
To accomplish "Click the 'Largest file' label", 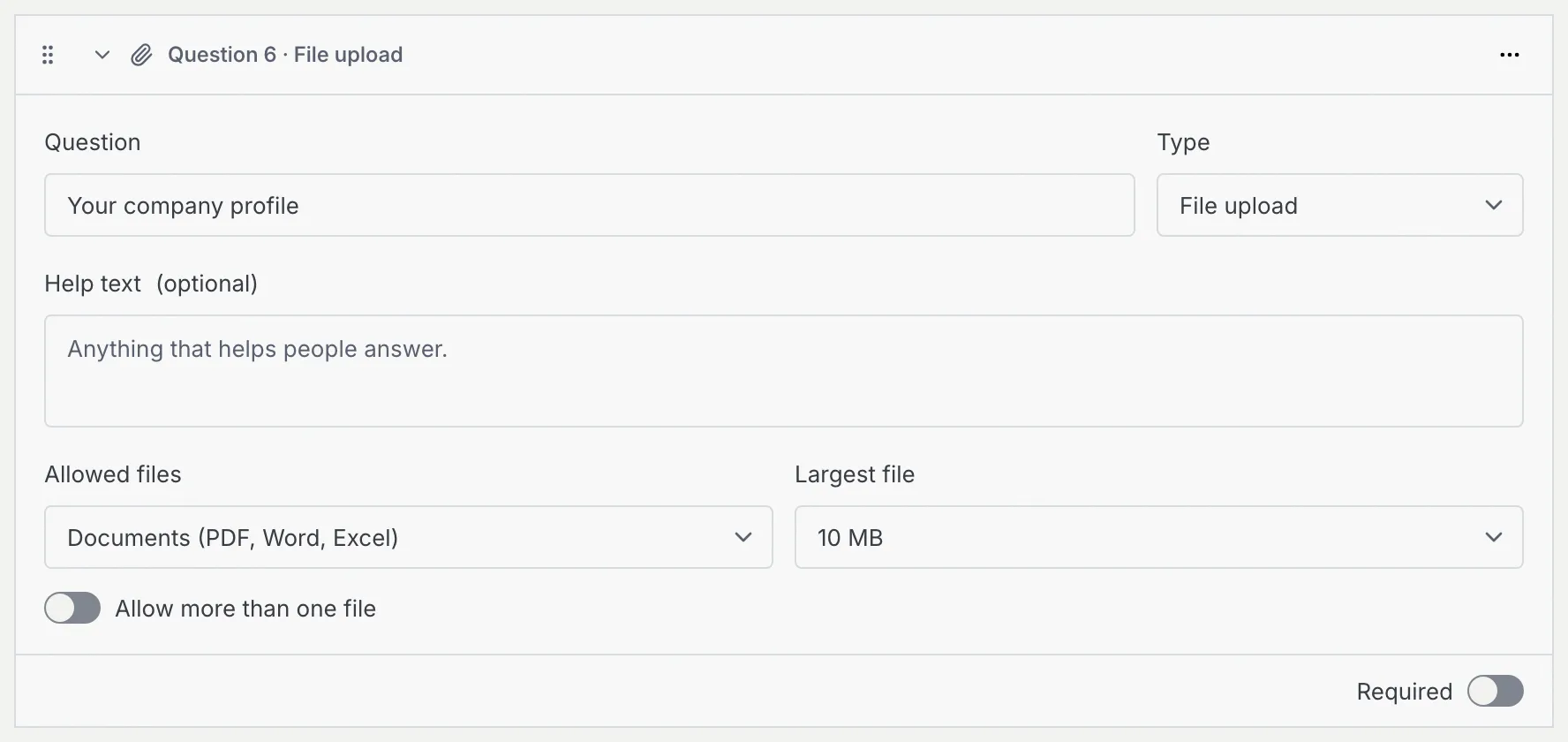I will point(855,474).
